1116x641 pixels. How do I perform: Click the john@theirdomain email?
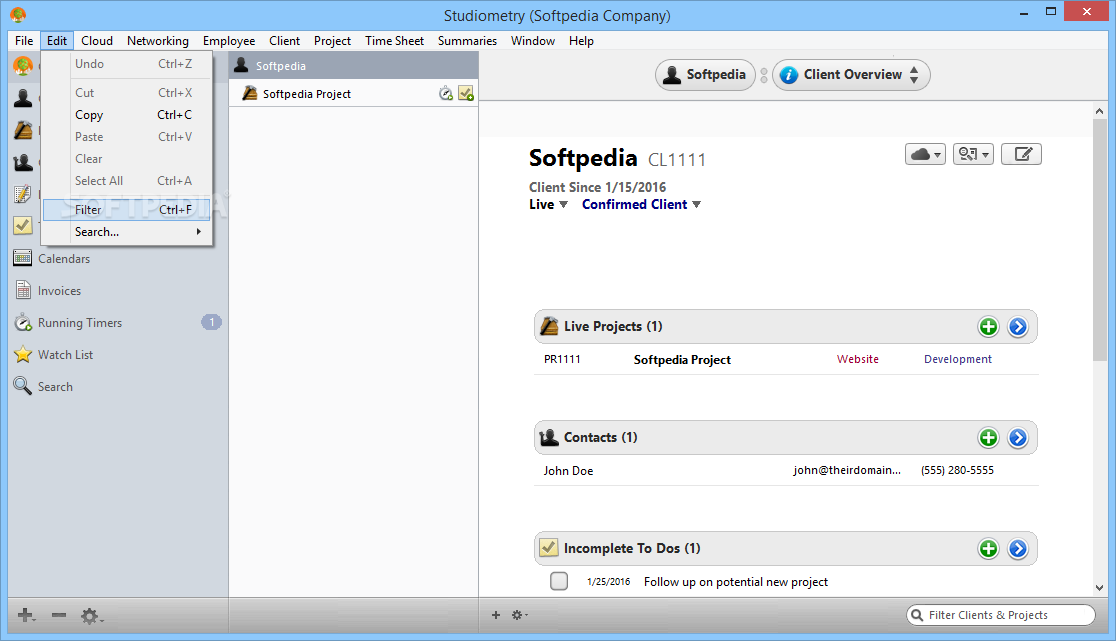click(x=847, y=470)
